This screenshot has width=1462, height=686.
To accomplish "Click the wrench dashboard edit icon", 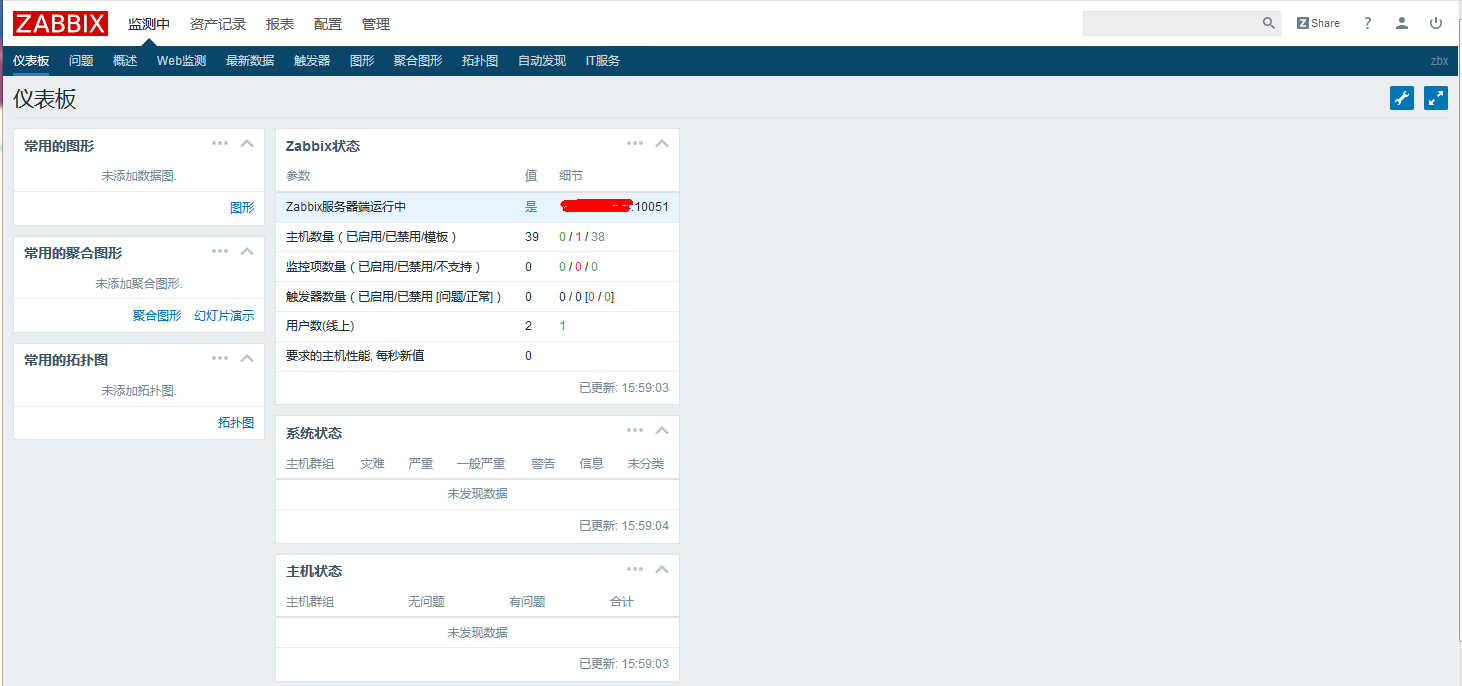I will (x=1402, y=98).
